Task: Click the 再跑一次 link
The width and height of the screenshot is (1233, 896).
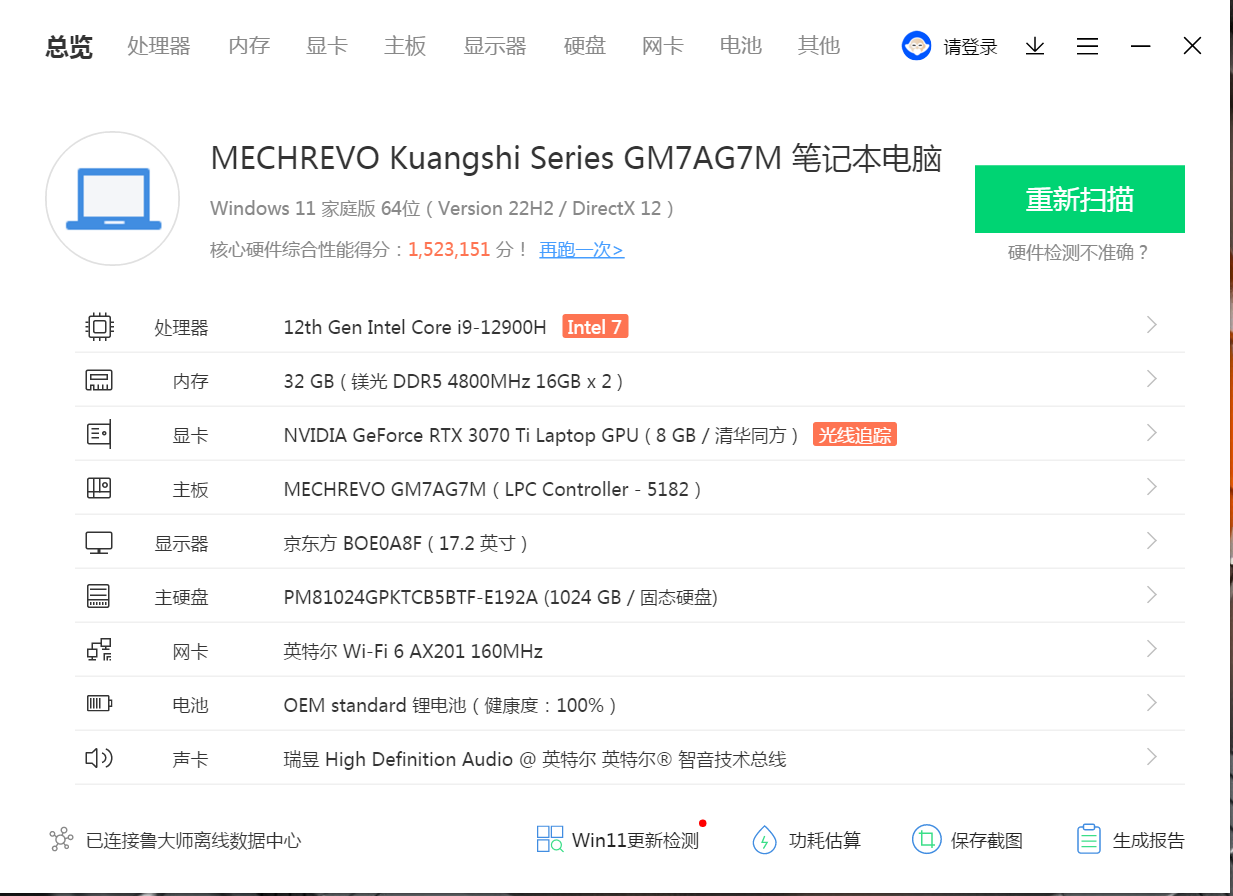Action: 582,250
